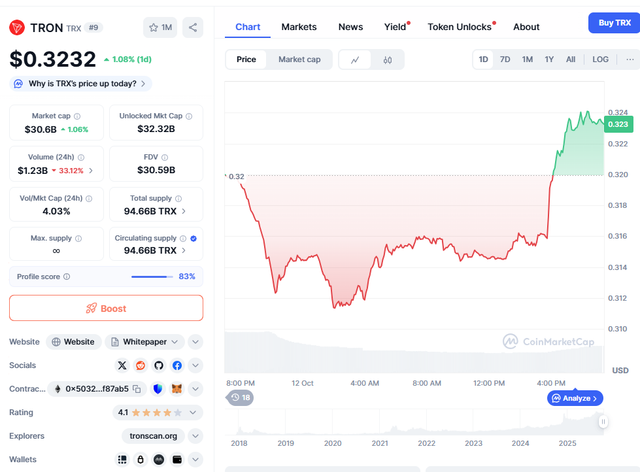Image resolution: width=640 pixels, height=472 pixels.
Task: Open the Facebook social link
Action: coord(176,366)
